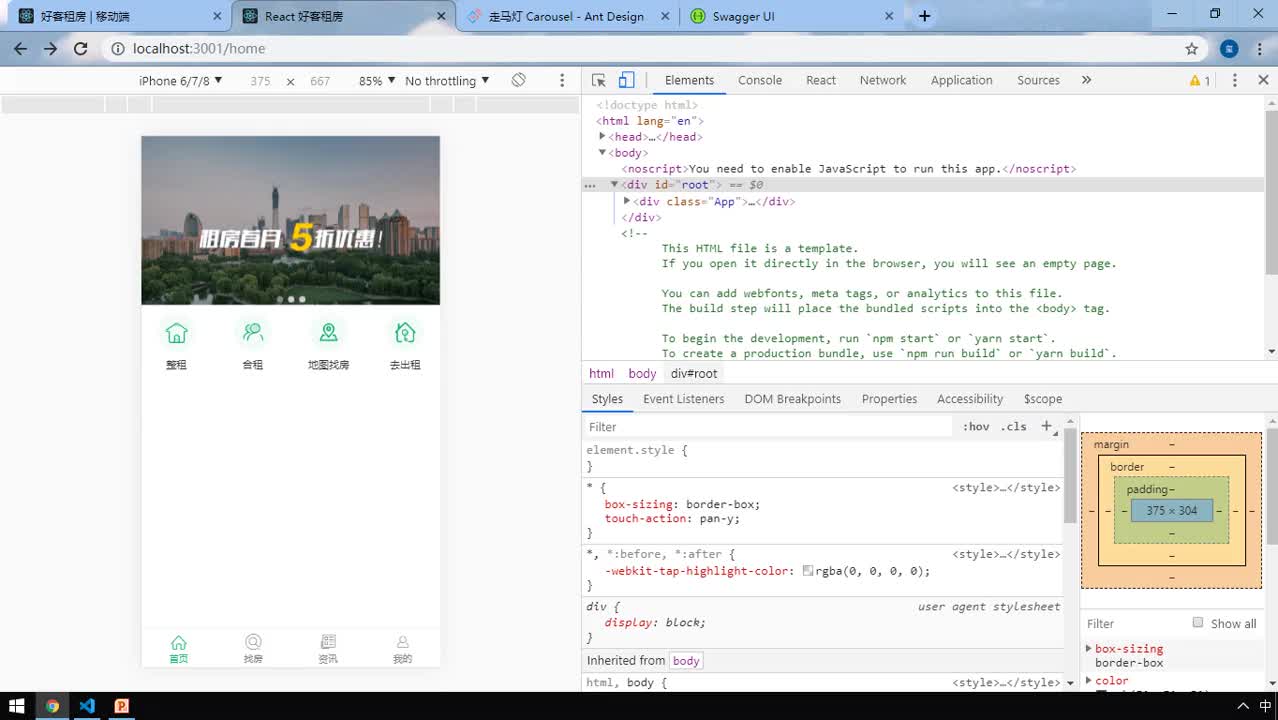Viewport: 1278px width, 720px height.
Task: Open the No throttling dropdown
Action: [x=447, y=80]
